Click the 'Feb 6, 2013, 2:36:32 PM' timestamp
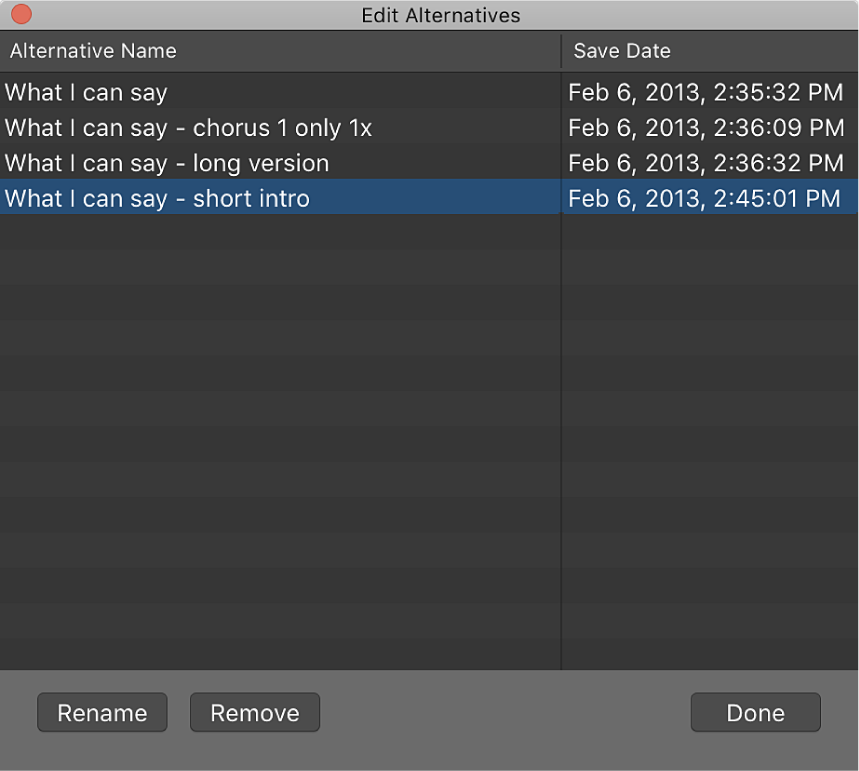859x771 pixels. [706, 163]
